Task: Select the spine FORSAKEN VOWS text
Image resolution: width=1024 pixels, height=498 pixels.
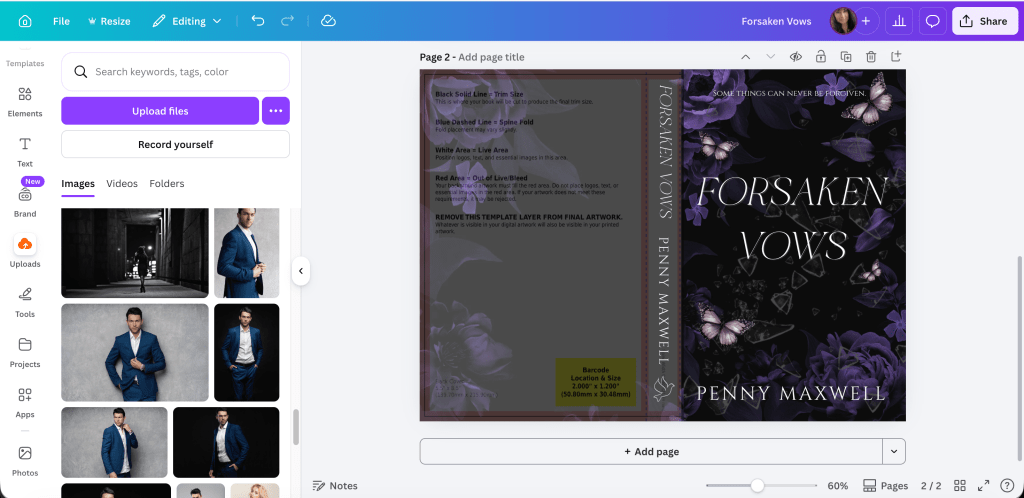Action: click(x=665, y=151)
